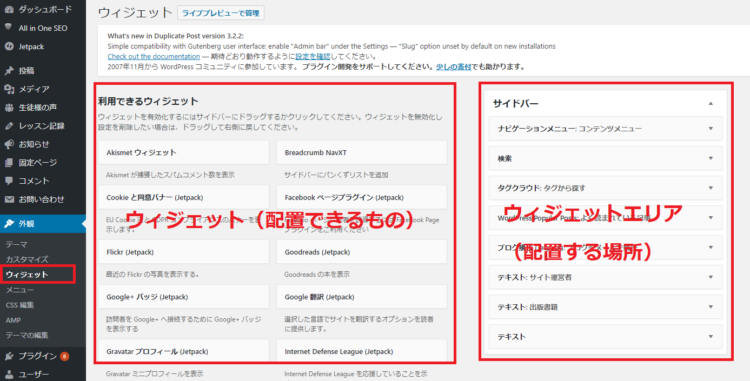Expand the 検索 widget settings

coord(710,158)
